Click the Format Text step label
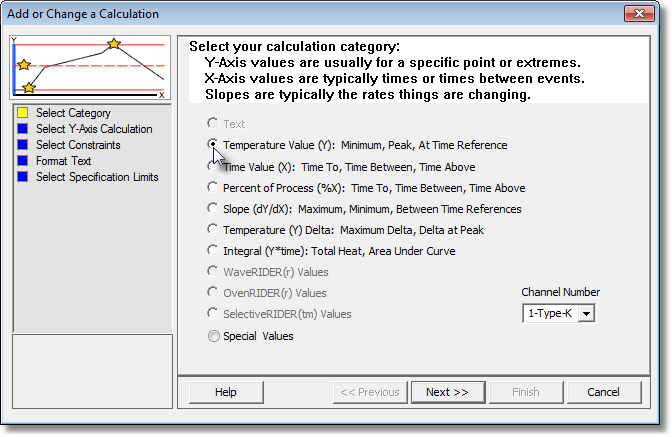 (x=63, y=161)
